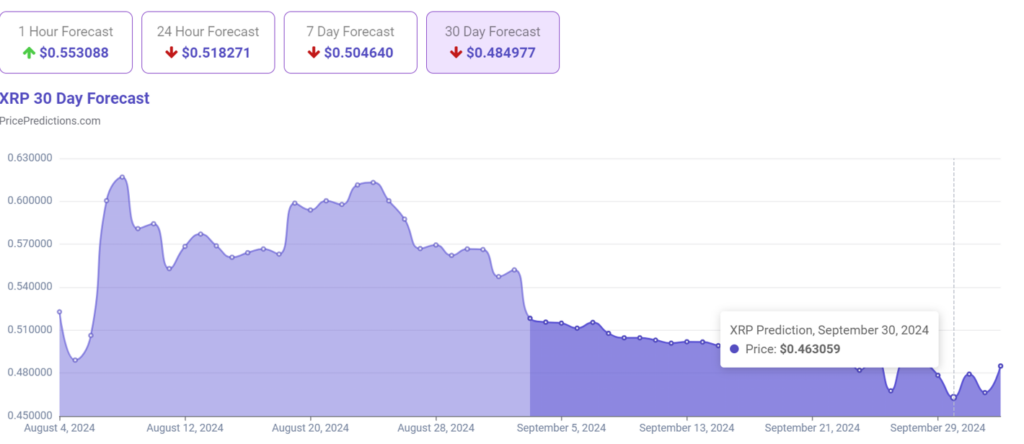Click the red down arrow beside $0.504640
The width and height of the screenshot is (1024, 444).
coord(314,52)
